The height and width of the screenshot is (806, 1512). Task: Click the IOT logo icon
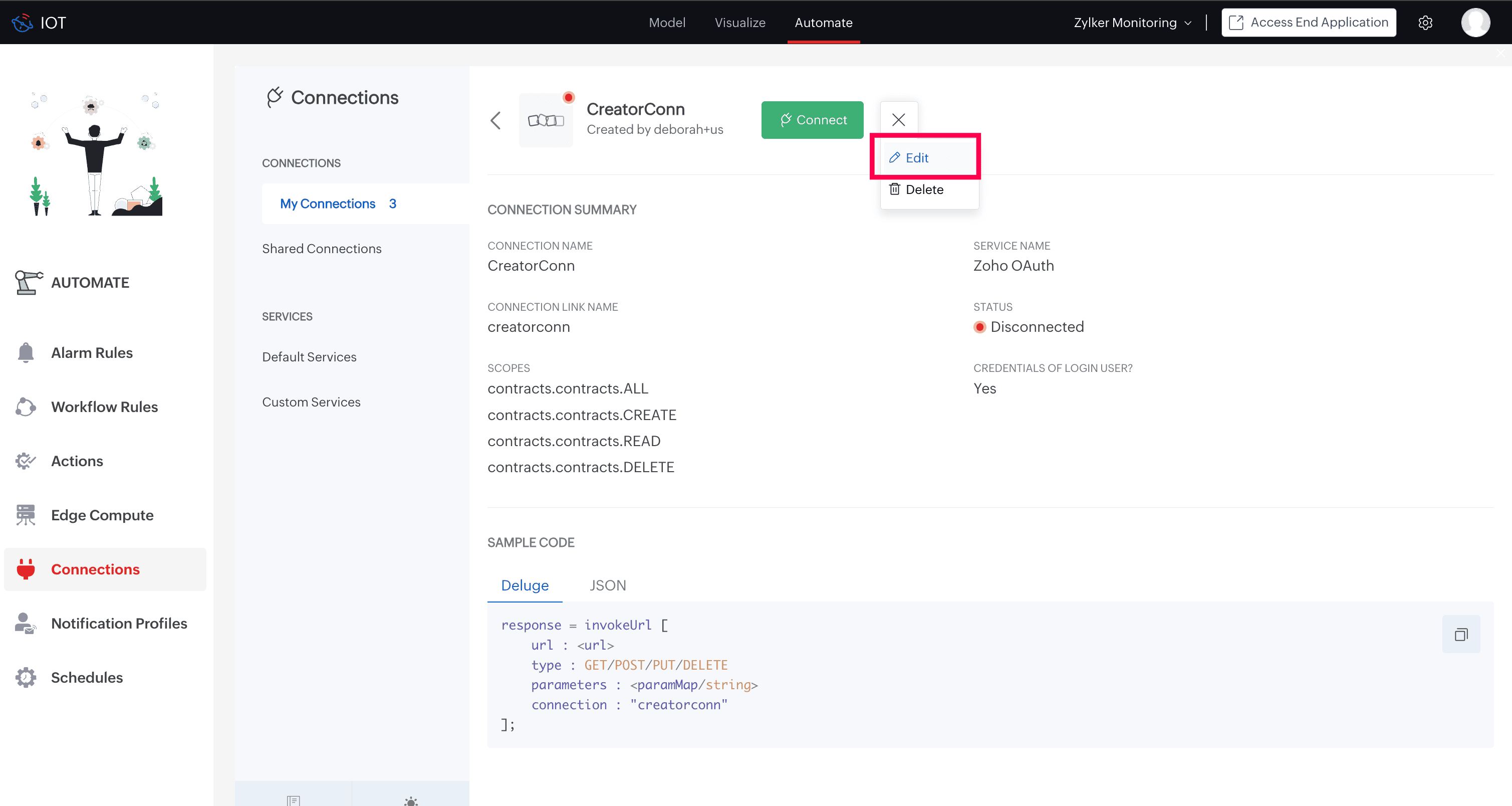[23, 23]
